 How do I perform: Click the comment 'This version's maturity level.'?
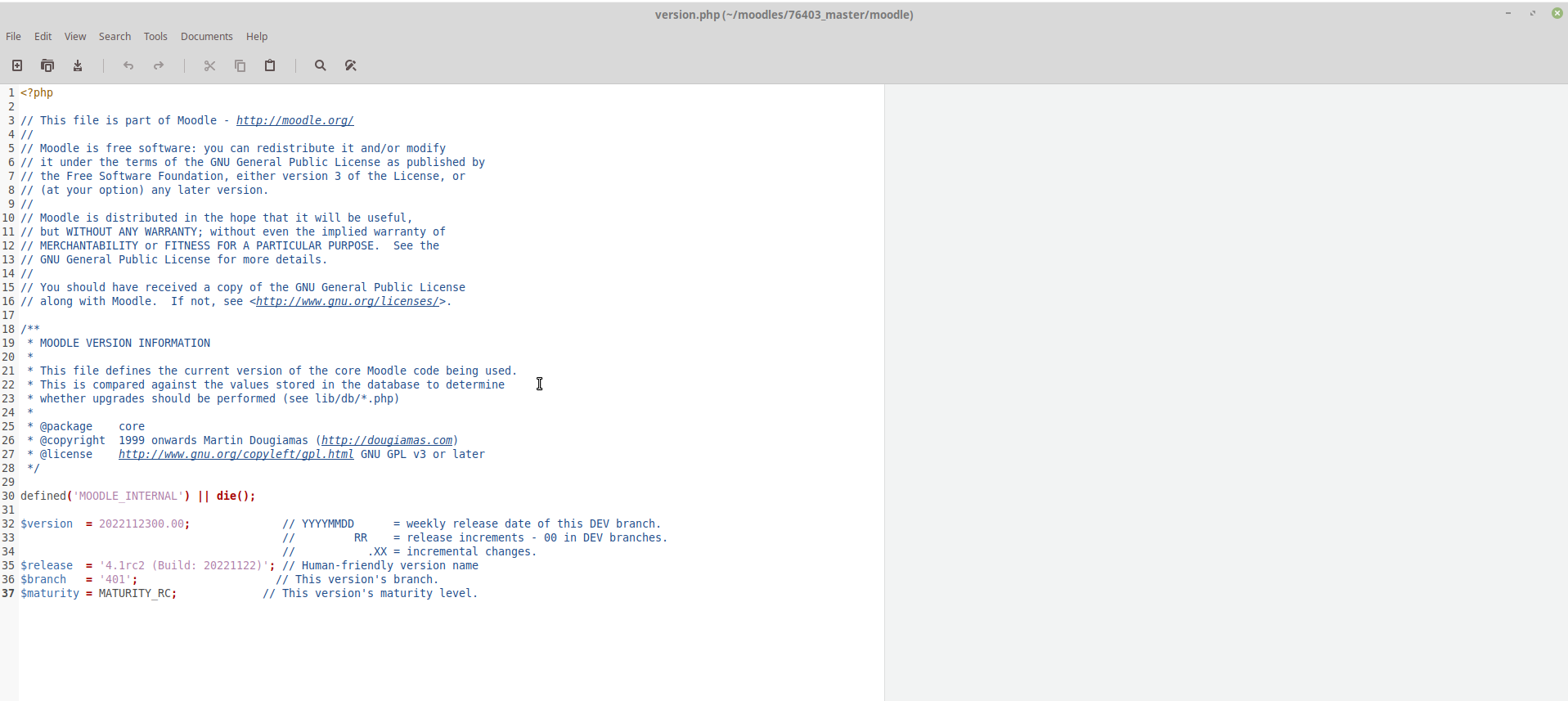[380, 593]
